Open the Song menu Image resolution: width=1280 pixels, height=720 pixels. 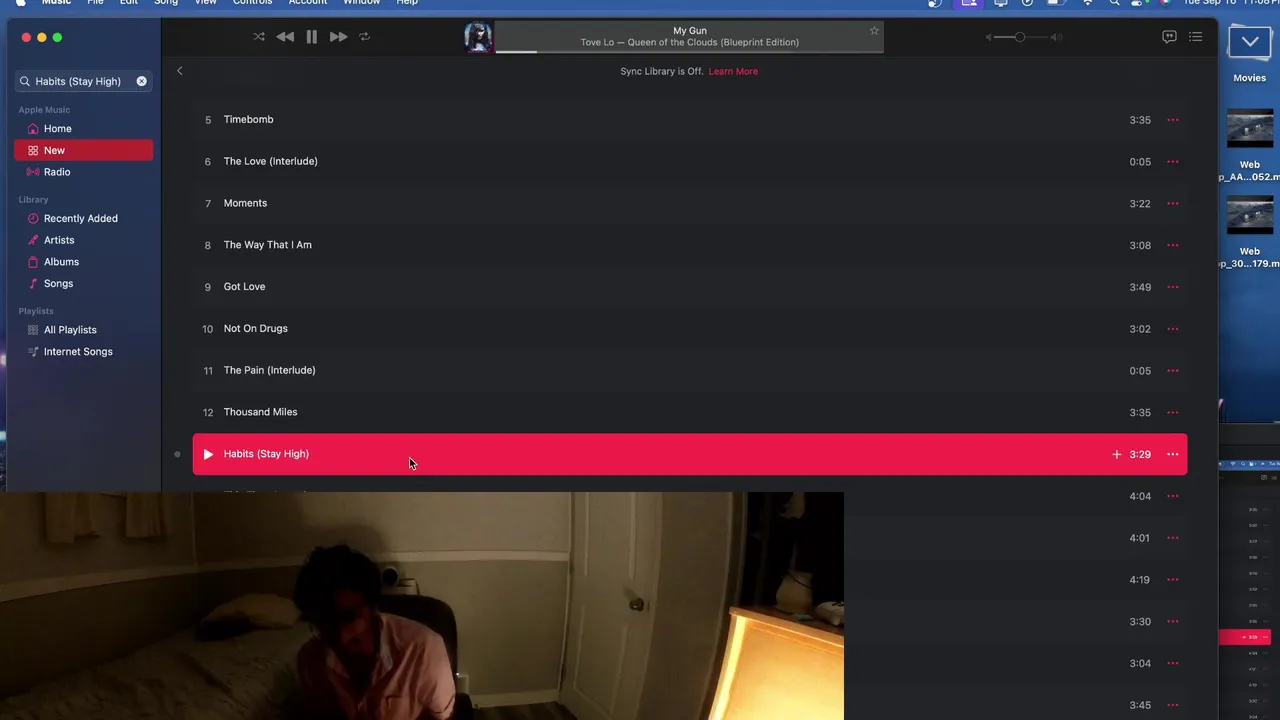point(166,3)
